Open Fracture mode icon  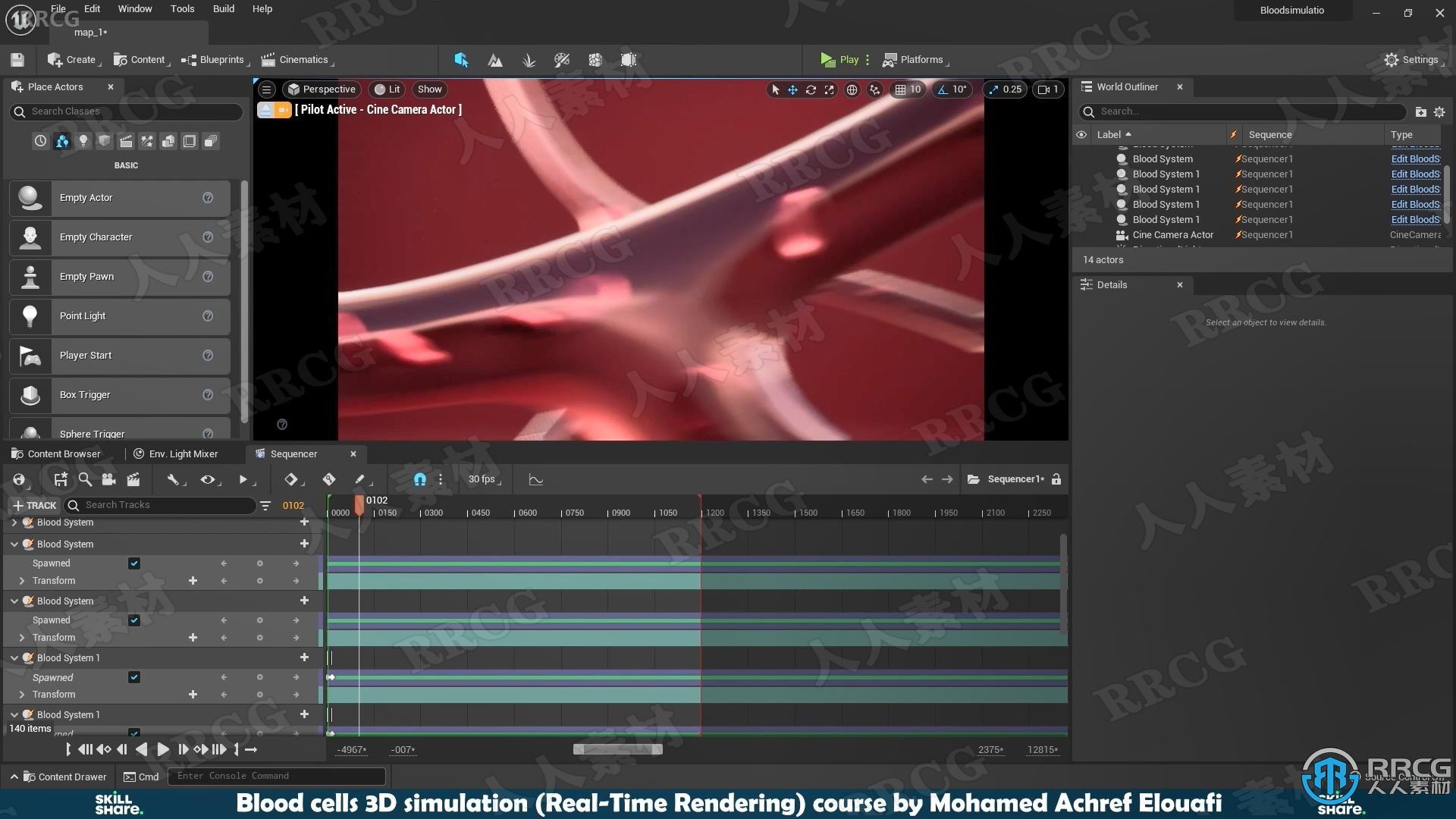tap(595, 60)
